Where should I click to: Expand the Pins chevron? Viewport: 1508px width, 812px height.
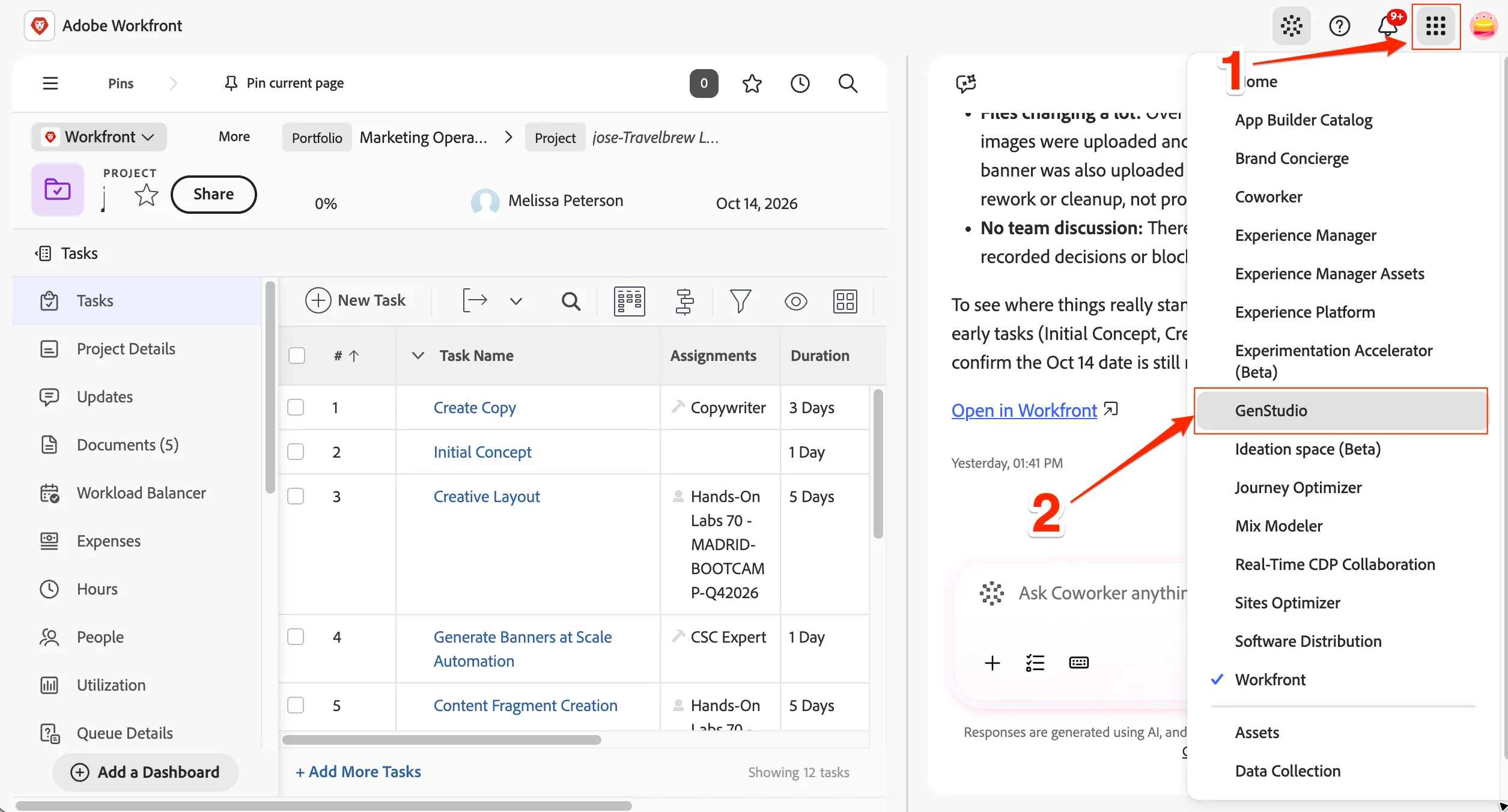point(174,83)
